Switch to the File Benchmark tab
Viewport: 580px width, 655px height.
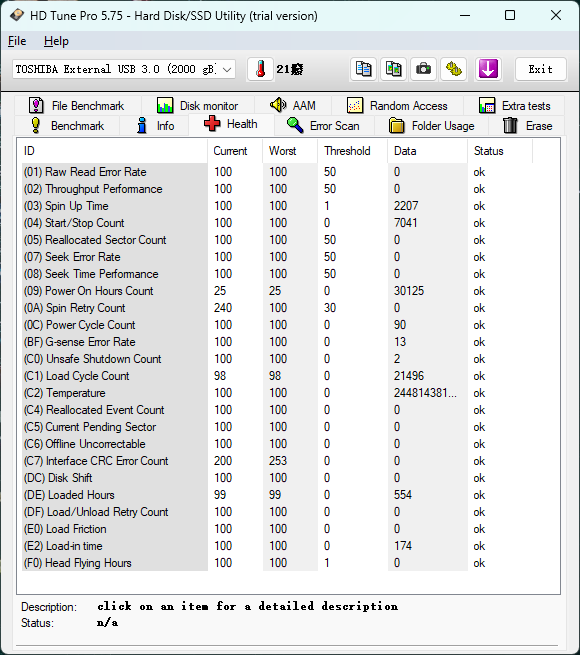pos(76,106)
